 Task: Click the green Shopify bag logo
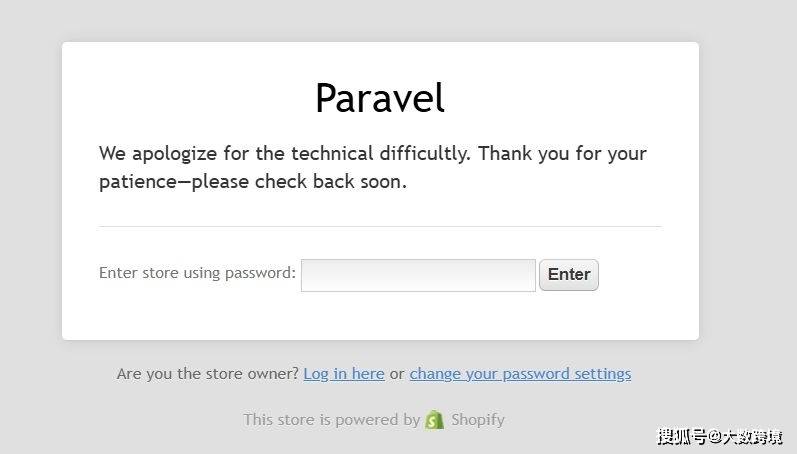coord(435,420)
